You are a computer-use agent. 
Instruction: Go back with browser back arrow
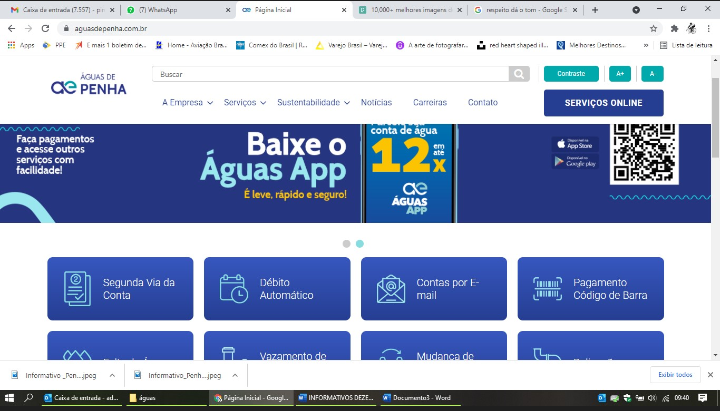[x=11, y=28]
